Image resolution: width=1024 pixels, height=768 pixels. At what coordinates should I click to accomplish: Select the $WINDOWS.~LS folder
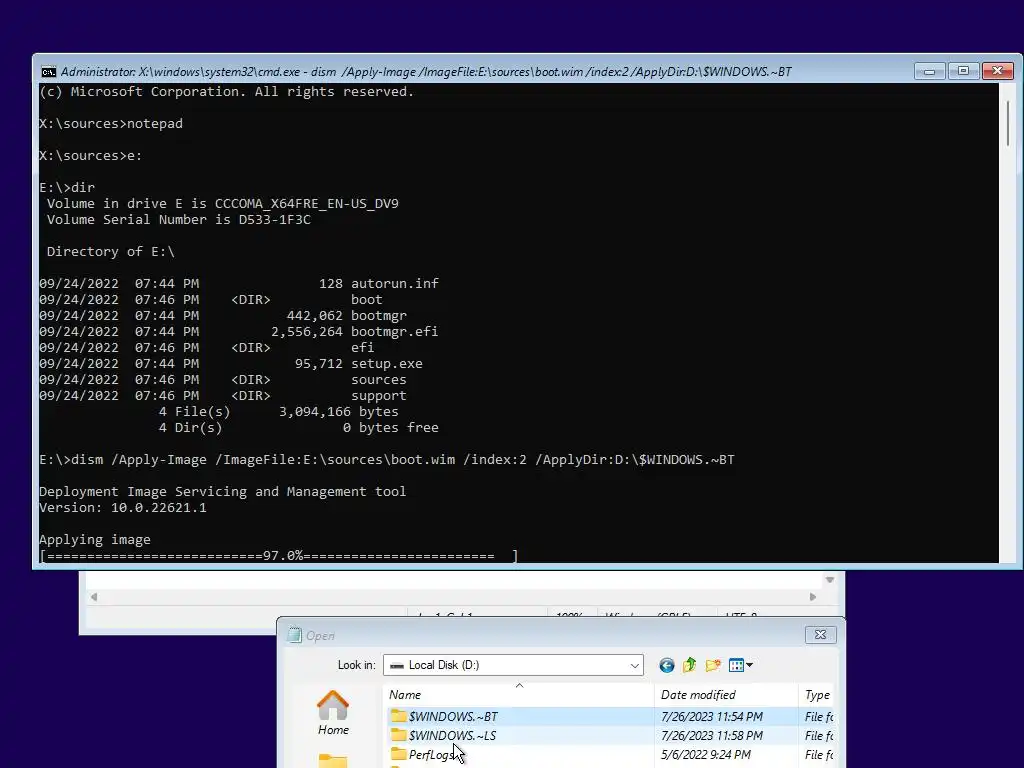[x=452, y=735]
